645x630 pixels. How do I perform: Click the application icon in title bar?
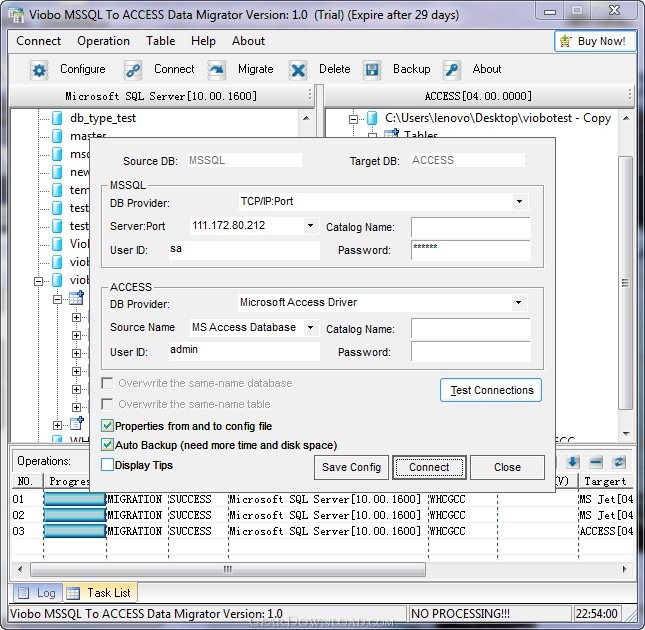[16, 15]
